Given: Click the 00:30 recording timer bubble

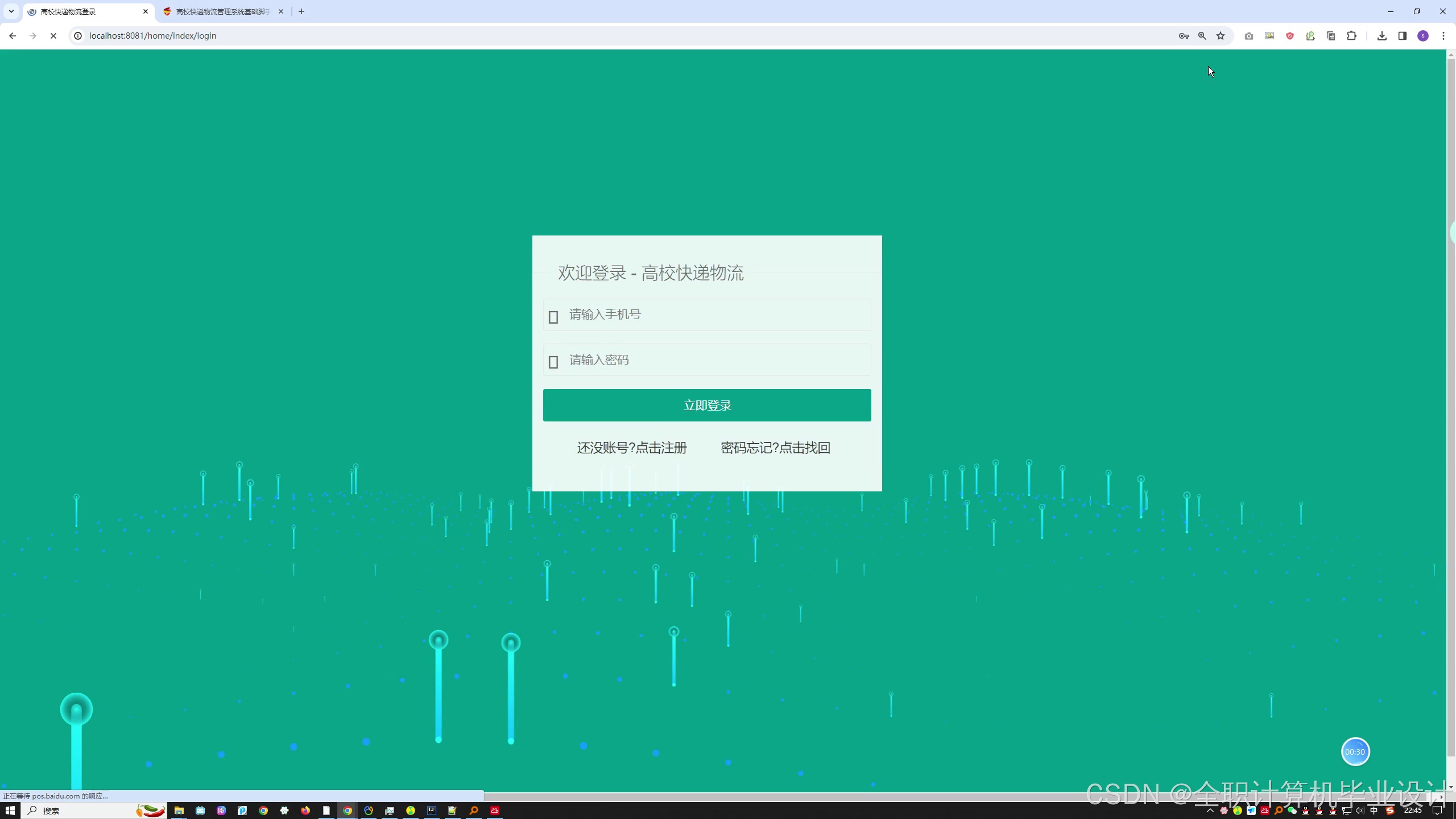Looking at the screenshot, I should click(x=1355, y=752).
